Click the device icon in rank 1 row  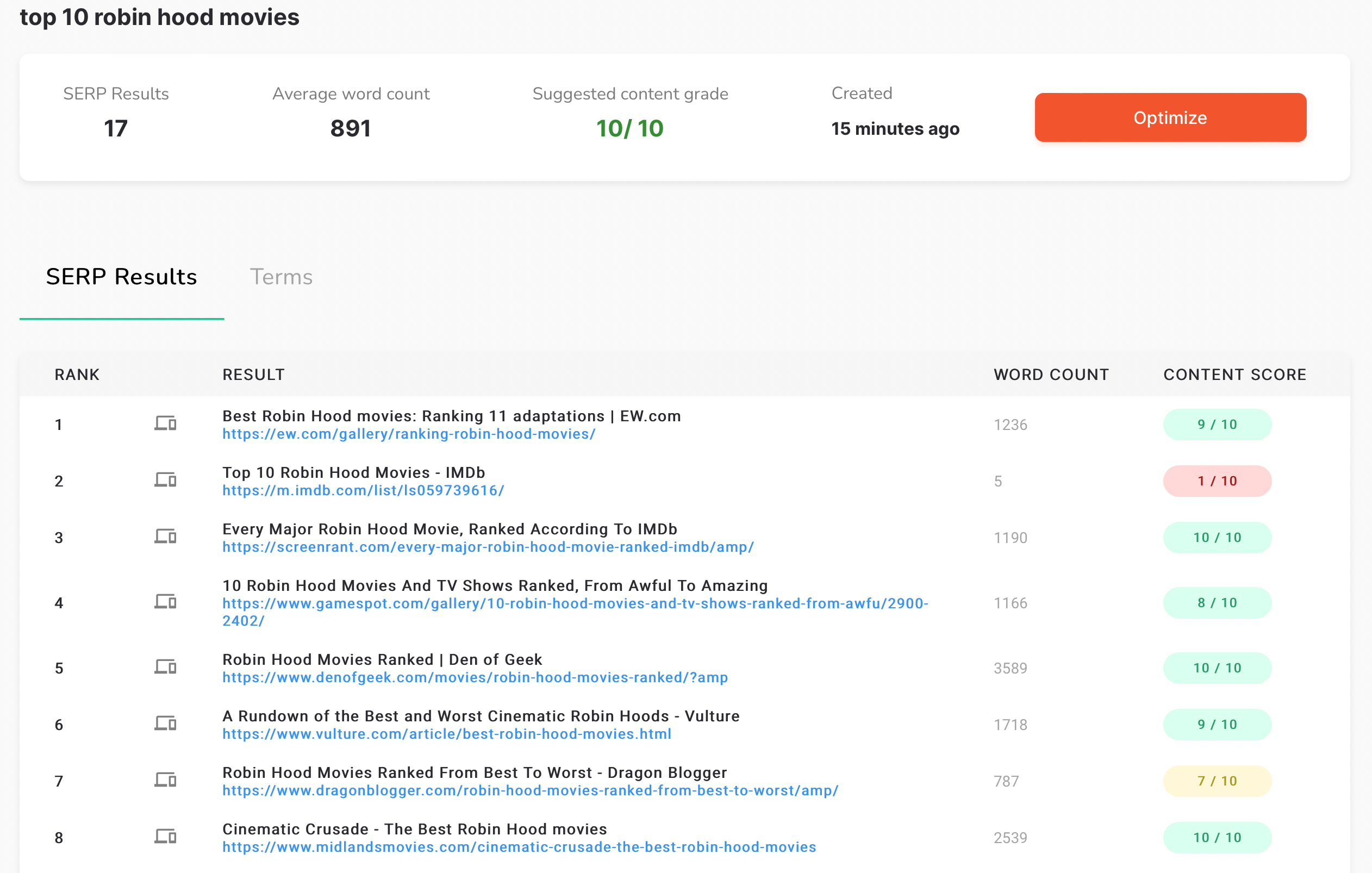point(165,424)
